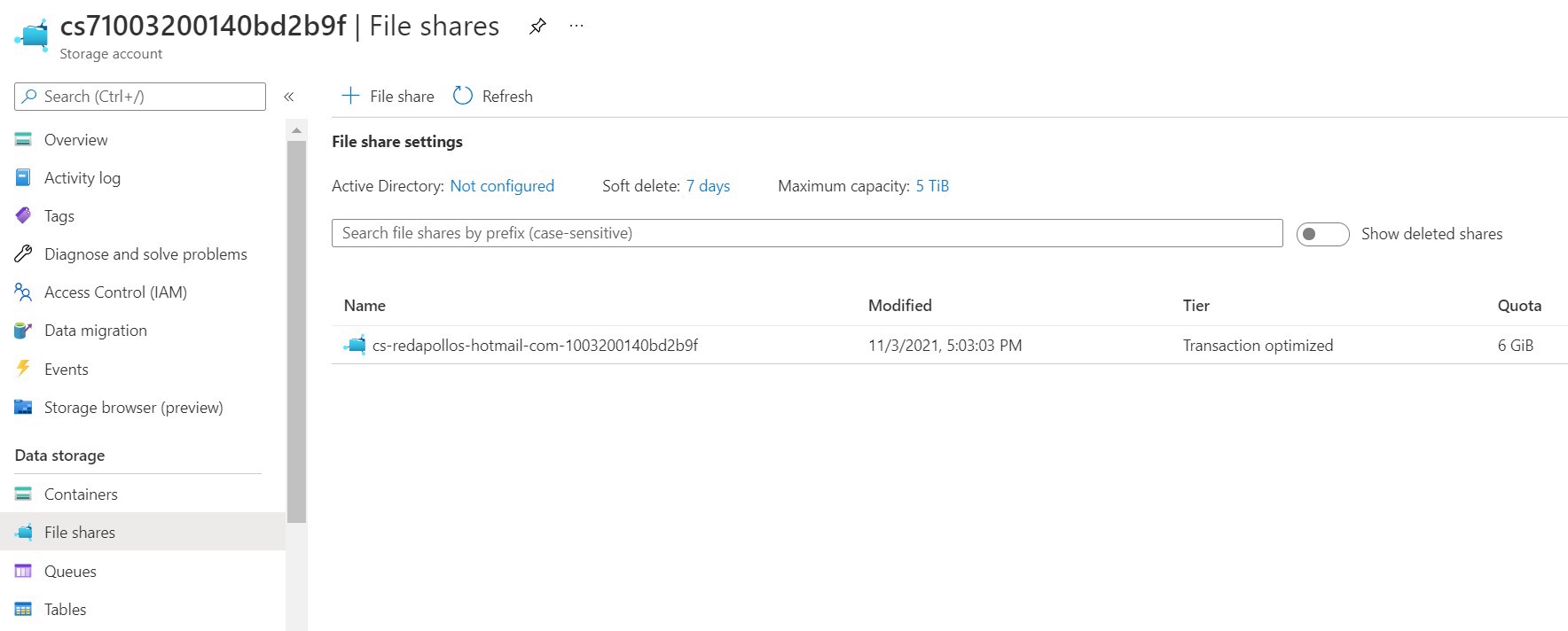Screen dimensions: 1568x631
Task: Click the Storage account subtitle
Action: 111,54
